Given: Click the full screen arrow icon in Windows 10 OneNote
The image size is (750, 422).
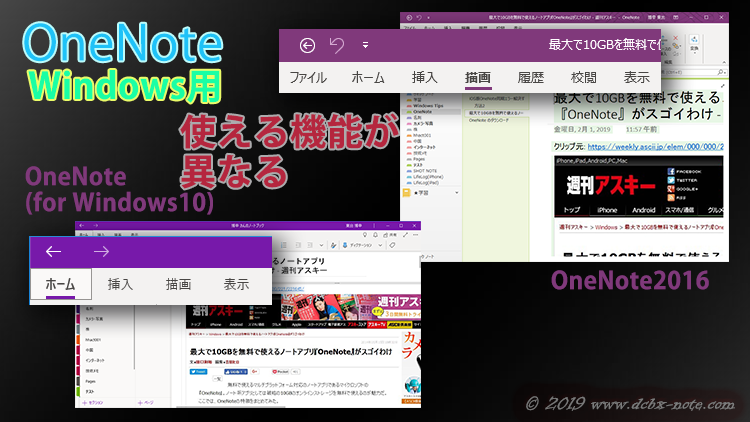Looking at the screenshot, I should point(405,235).
